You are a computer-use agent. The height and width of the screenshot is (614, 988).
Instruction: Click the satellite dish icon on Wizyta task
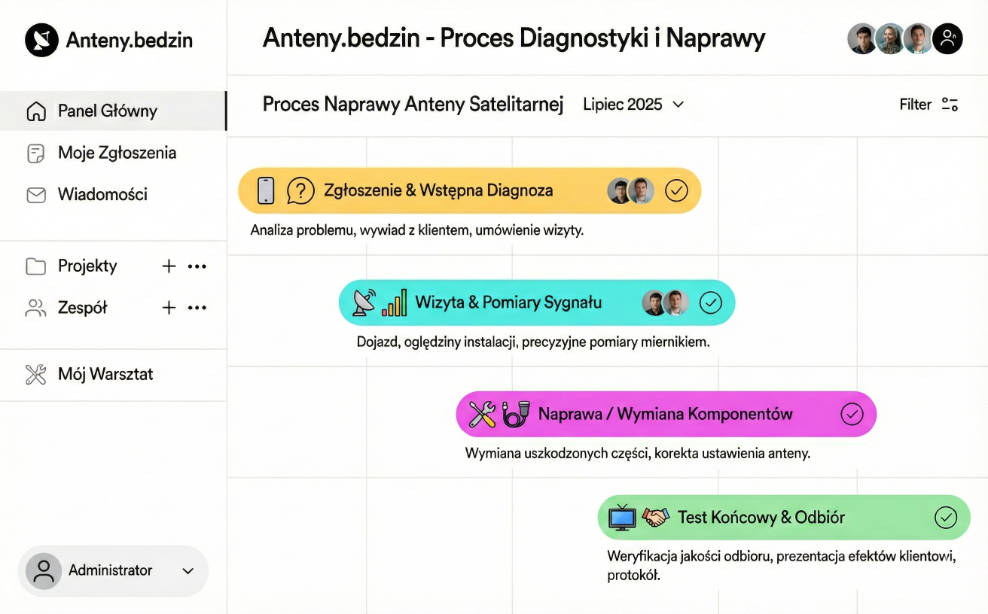[364, 303]
